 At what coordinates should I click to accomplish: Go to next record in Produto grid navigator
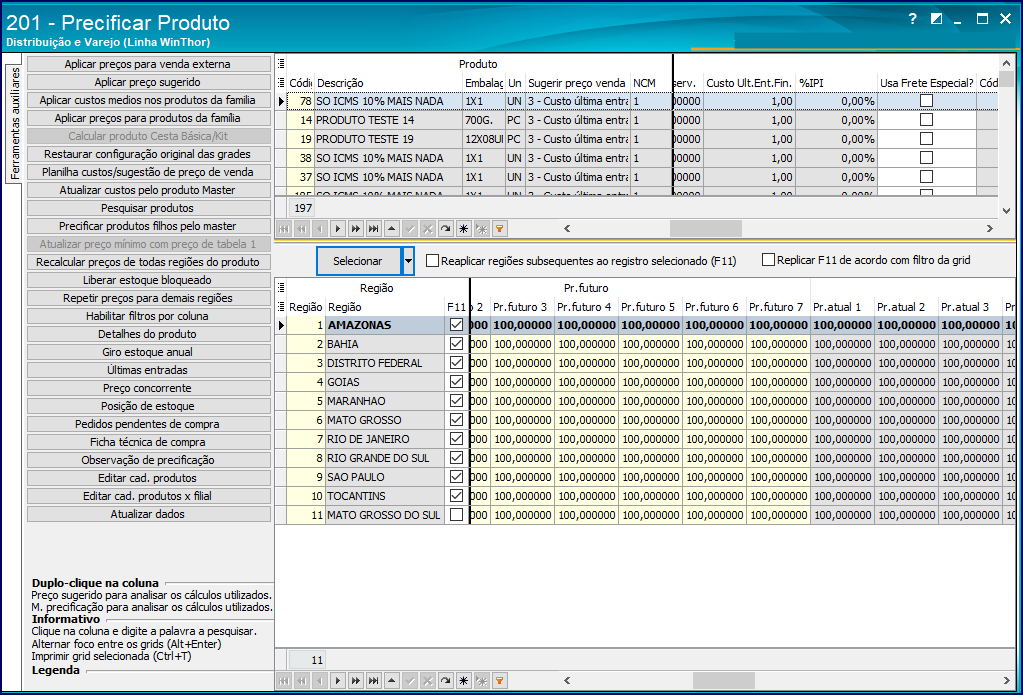(x=337, y=228)
